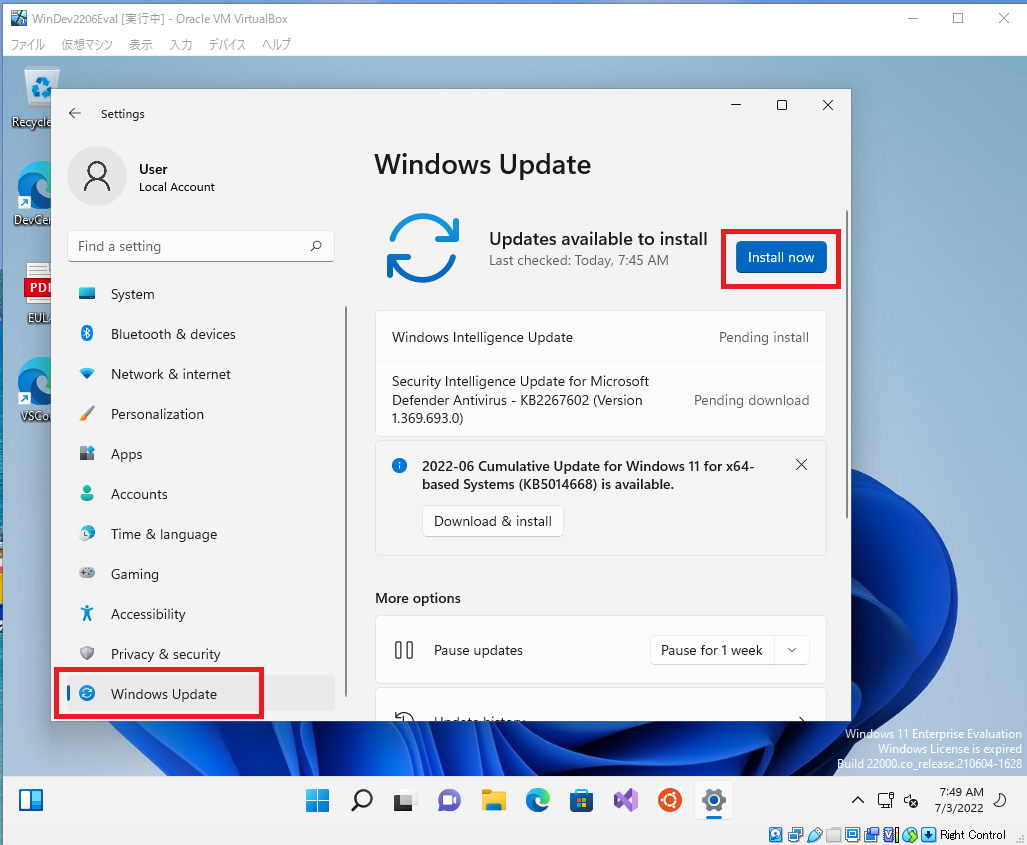The image size is (1027, 845).
Task: Dismiss the cumulative update notification
Action: tap(801, 465)
